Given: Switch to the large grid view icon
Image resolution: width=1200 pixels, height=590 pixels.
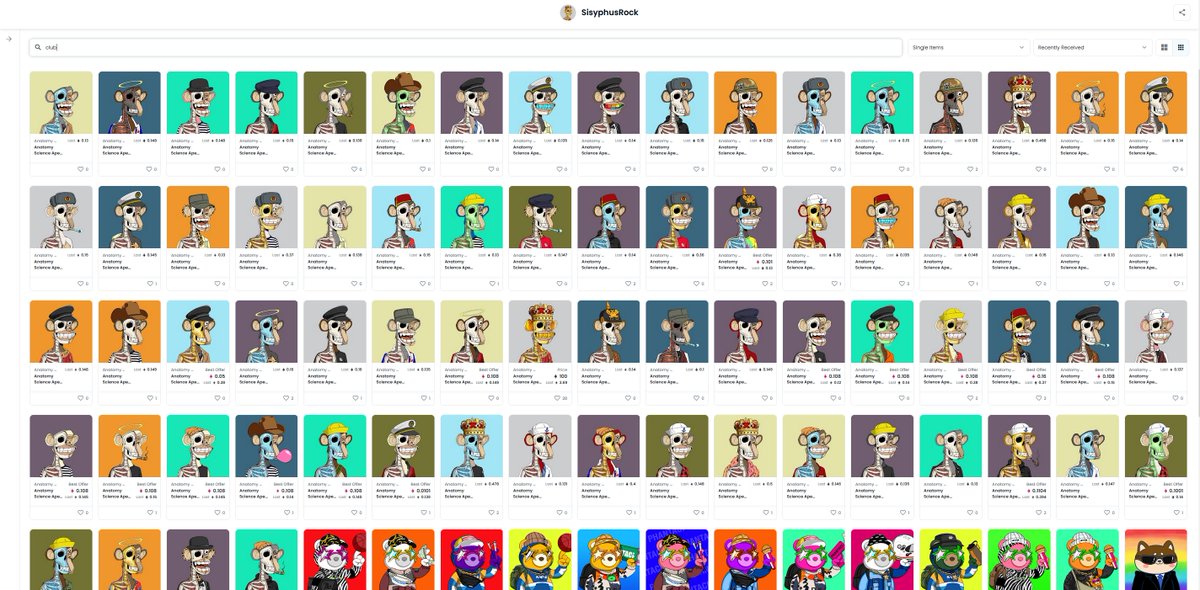Looking at the screenshot, I should coord(1164,47).
